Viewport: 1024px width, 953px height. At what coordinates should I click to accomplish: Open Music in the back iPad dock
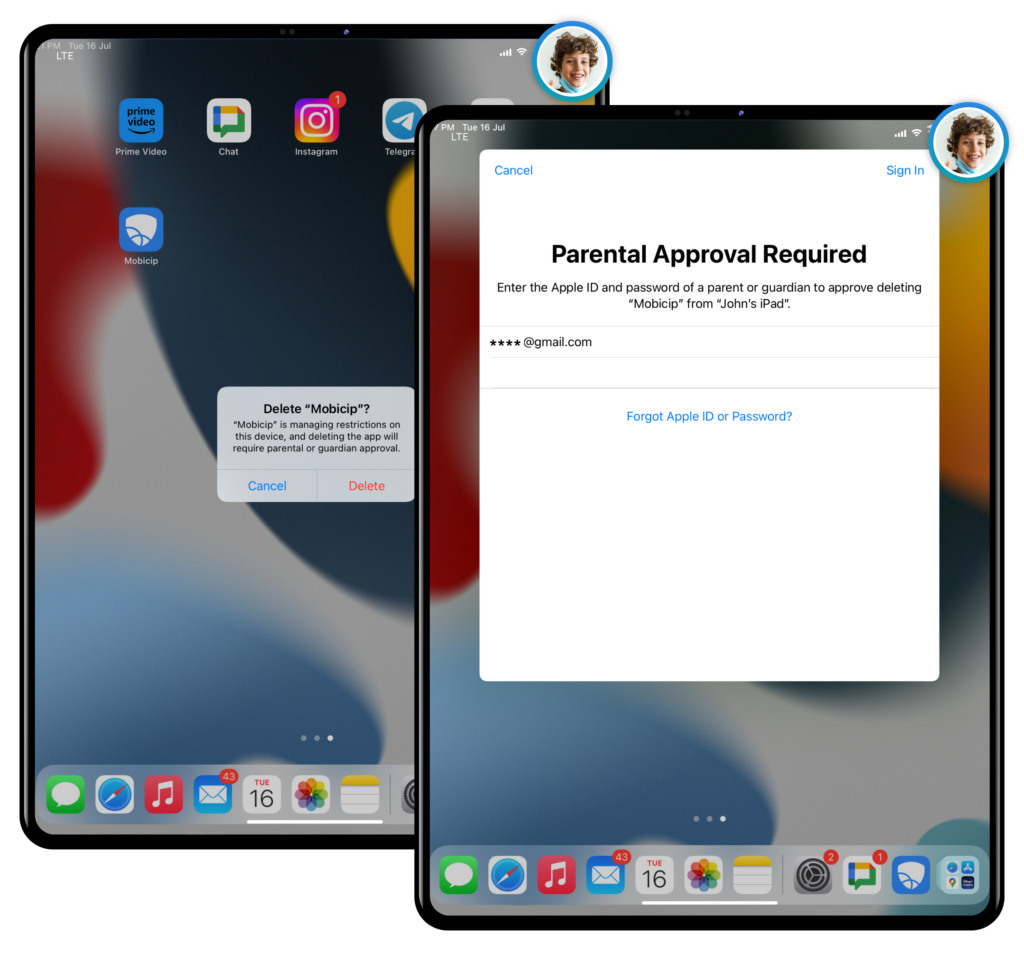[x=164, y=795]
